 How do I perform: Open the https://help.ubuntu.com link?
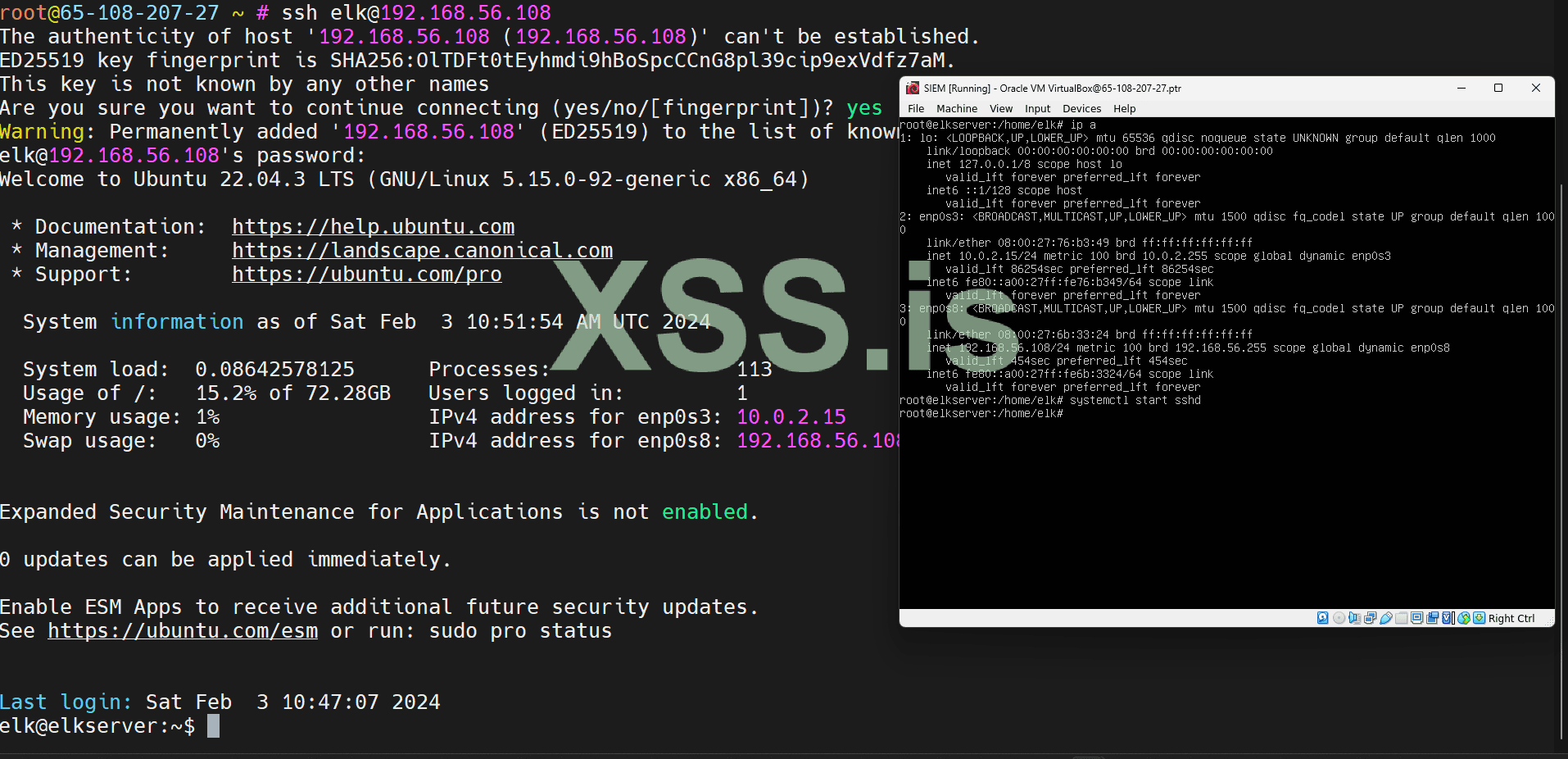pos(374,226)
